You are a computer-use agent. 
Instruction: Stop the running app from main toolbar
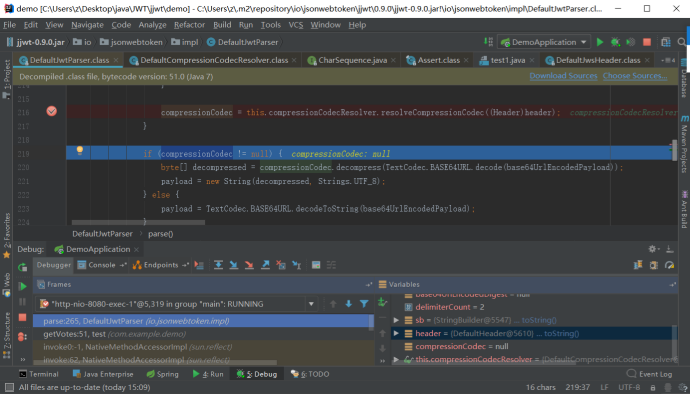click(646, 42)
